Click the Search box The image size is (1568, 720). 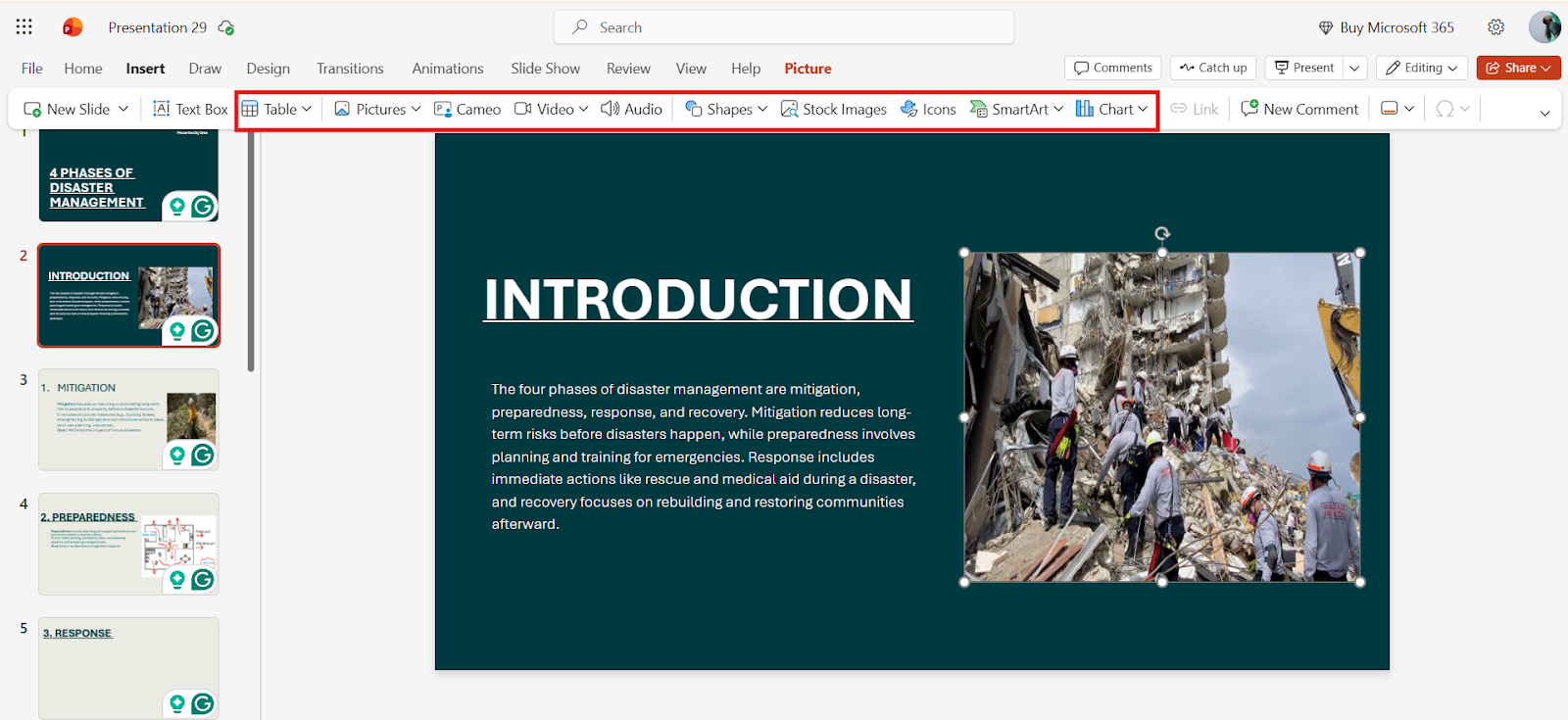click(784, 27)
